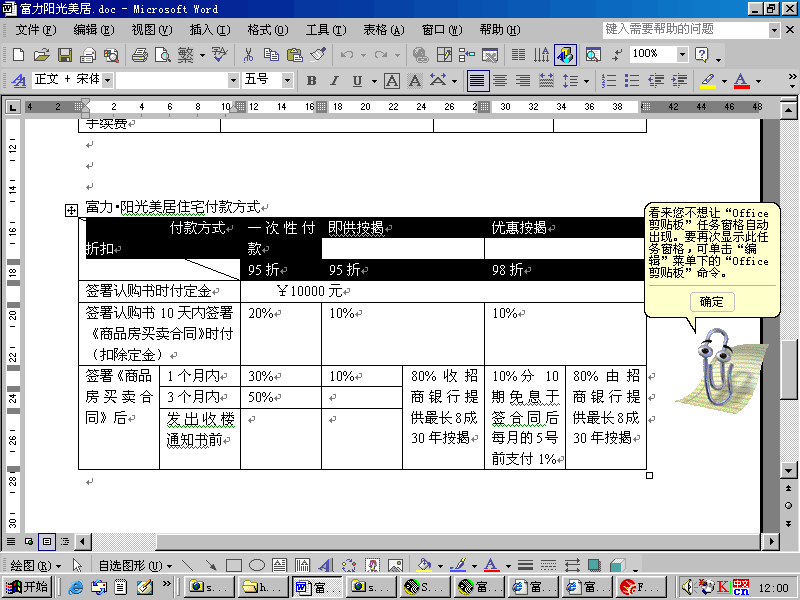Viewport: 800px width, 600px height.
Task: Click the help question input box
Action: [685, 30]
